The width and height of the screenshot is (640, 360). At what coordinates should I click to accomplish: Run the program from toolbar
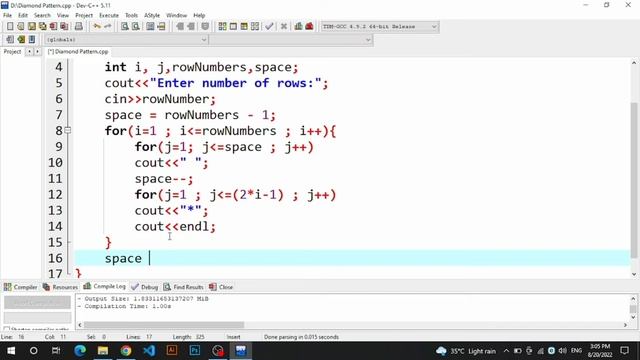point(233,27)
